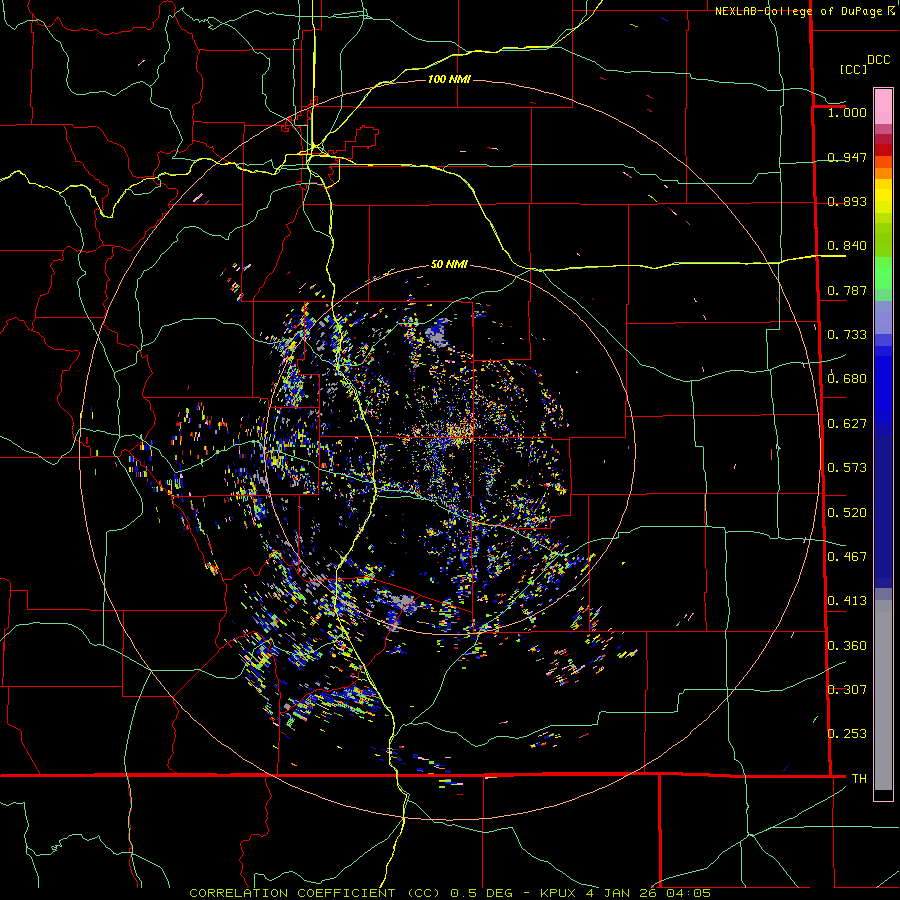Select the 0.307 legend value
This screenshot has height=900, width=900.
pyautogui.click(x=847, y=690)
